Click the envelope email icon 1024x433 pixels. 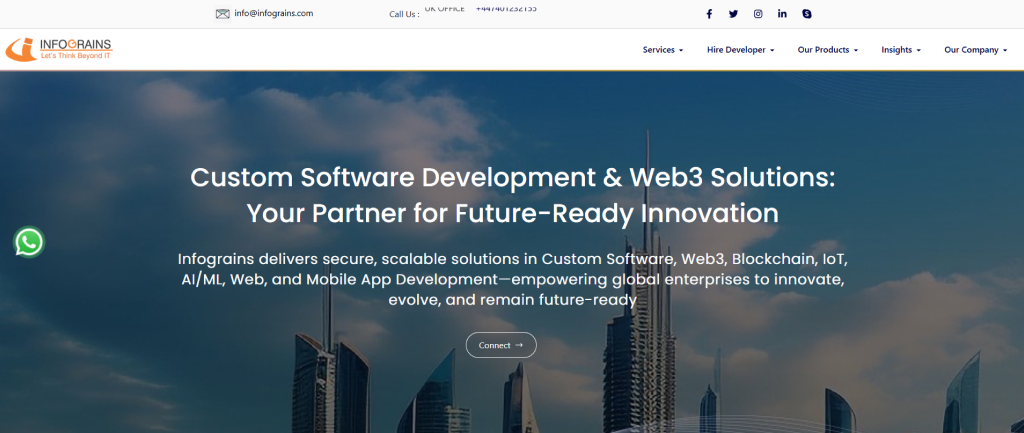(x=222, y=14)
